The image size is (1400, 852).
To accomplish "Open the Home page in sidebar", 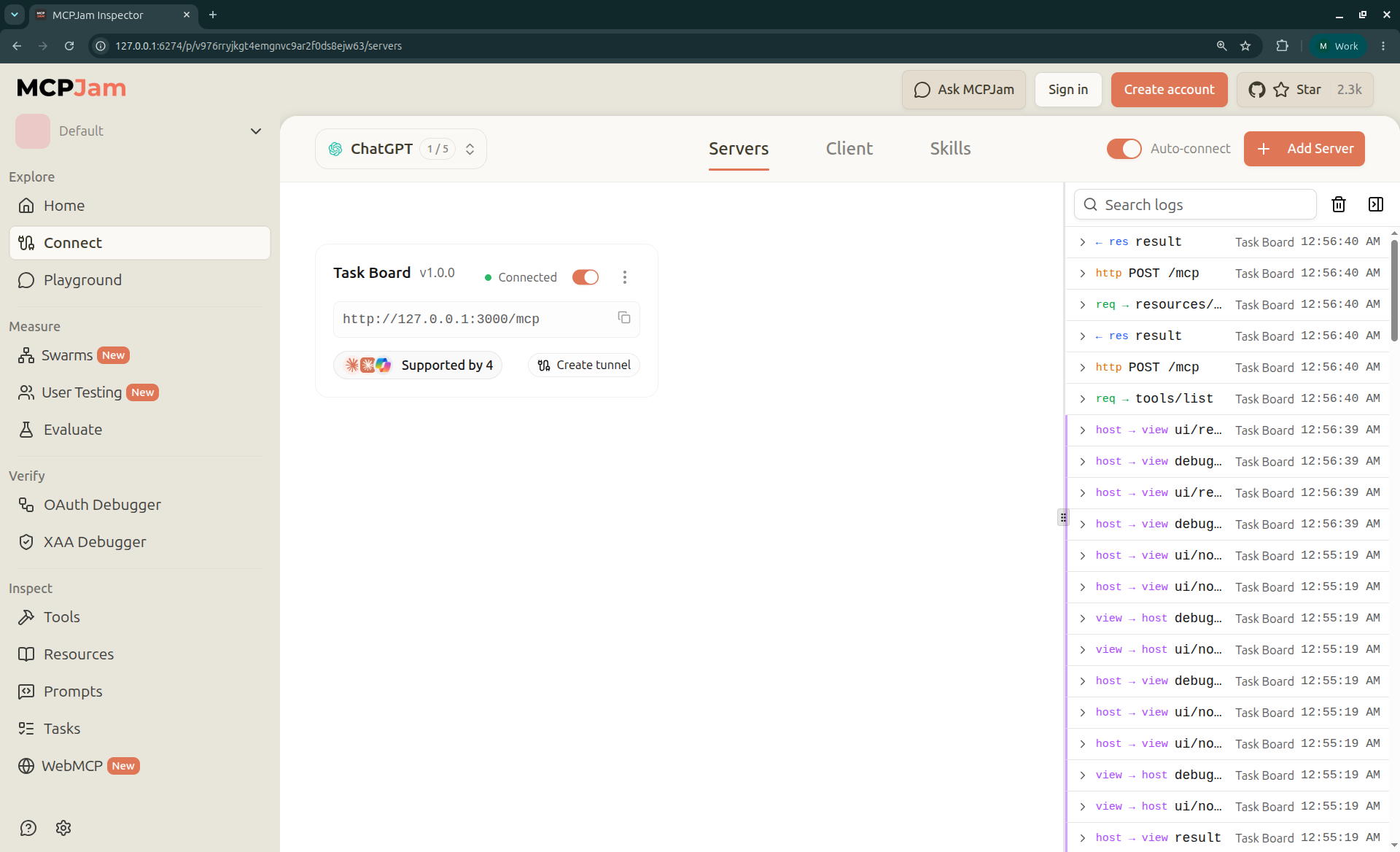I will coord(139,206).
